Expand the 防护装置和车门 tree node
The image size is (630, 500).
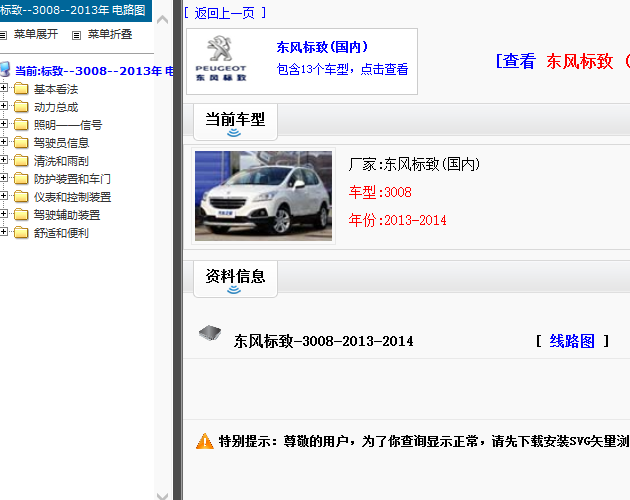(3, 178)
